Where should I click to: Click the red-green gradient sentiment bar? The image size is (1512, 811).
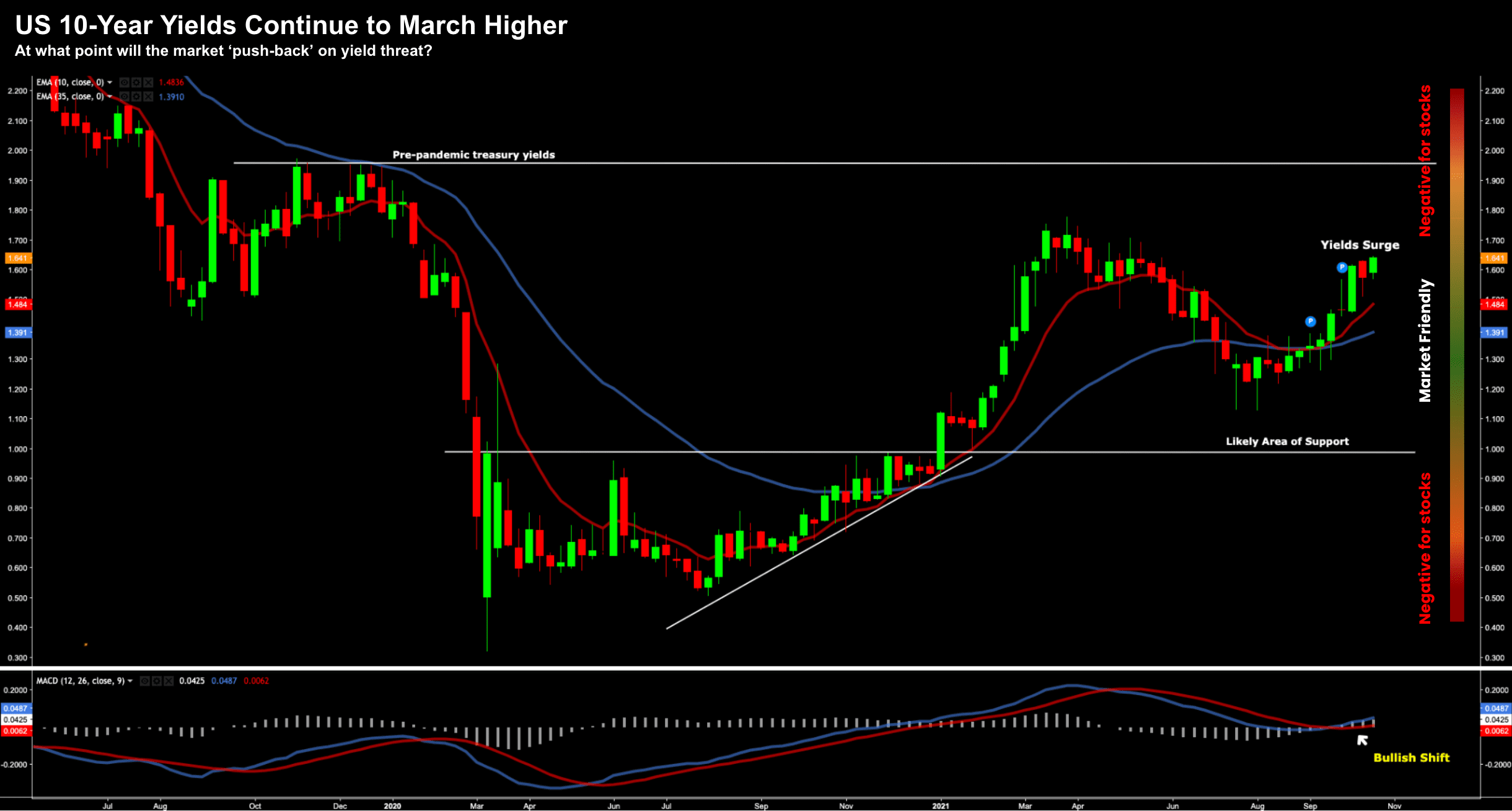coord(1457,353)
